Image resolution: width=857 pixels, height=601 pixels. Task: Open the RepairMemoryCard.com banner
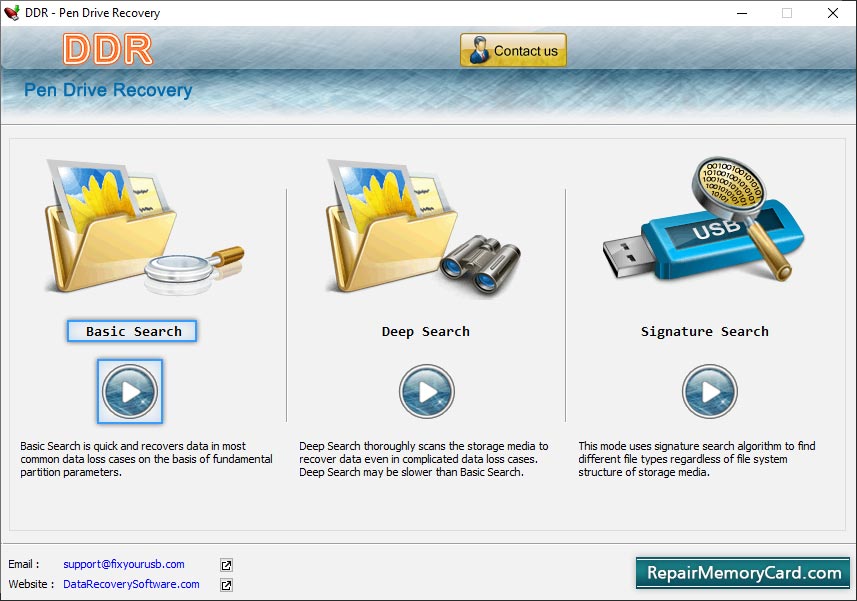tap(743, 573)
